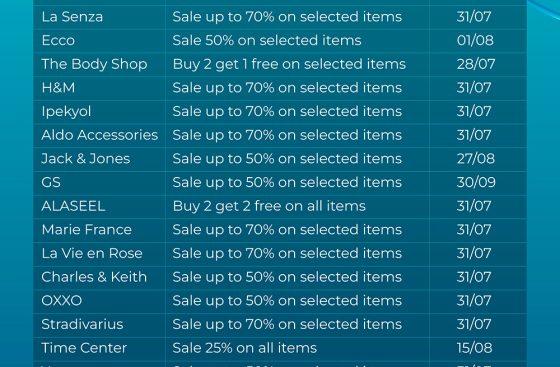Click the La Senza store name
Viewport: 560px width, 367px height.
[x=72, y=17]
